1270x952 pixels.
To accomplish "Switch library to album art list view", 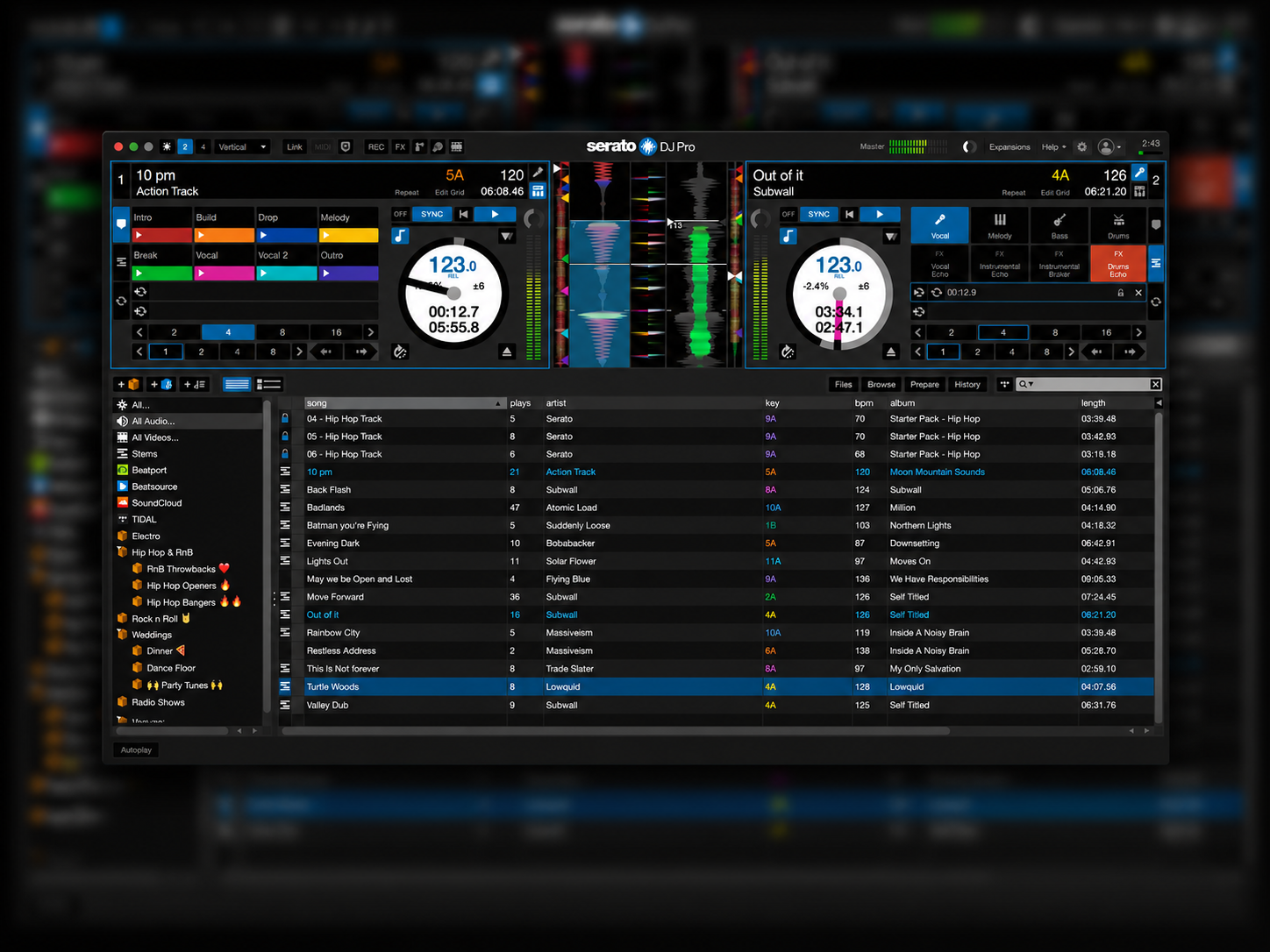I will pos(269,384).
